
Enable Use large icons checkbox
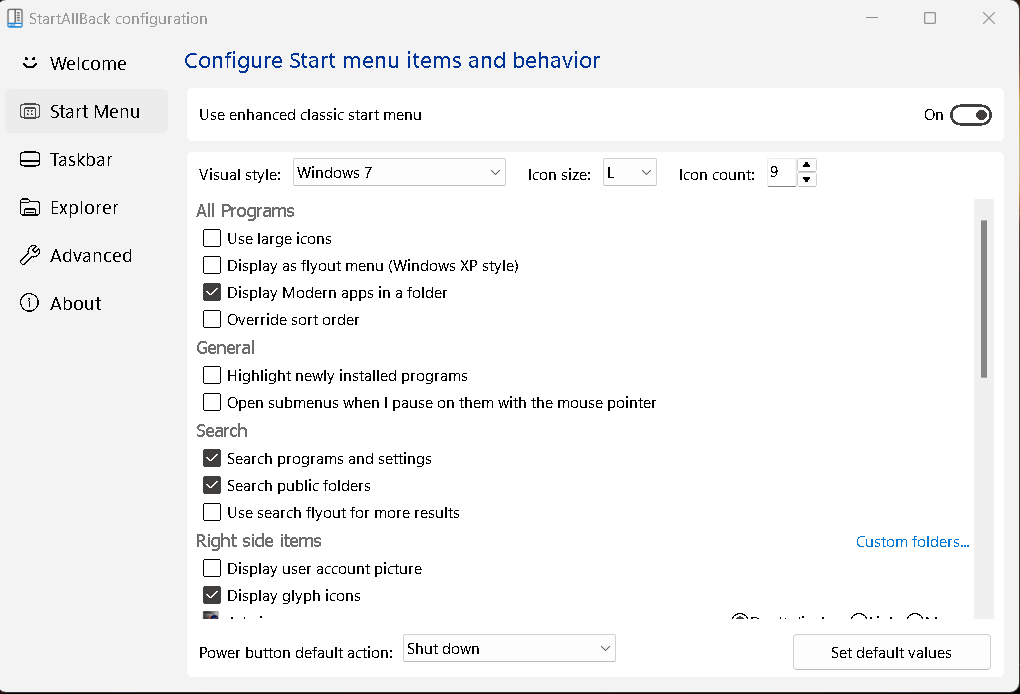(x=212, y=238)
